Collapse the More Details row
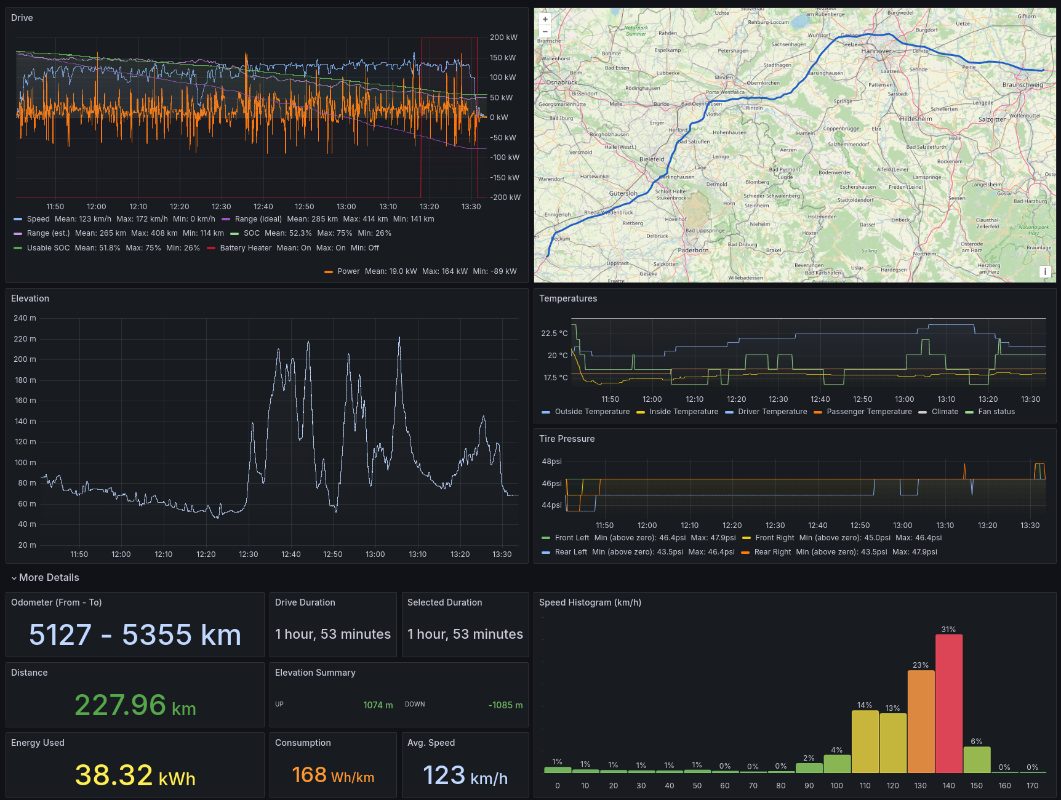The height and width of the screenshot is (800, 1061). pos(46,578)
